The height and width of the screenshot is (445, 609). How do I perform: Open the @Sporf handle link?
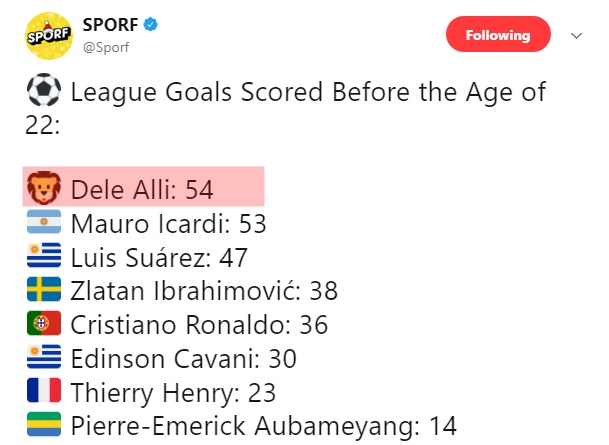(x=106, y=47)
